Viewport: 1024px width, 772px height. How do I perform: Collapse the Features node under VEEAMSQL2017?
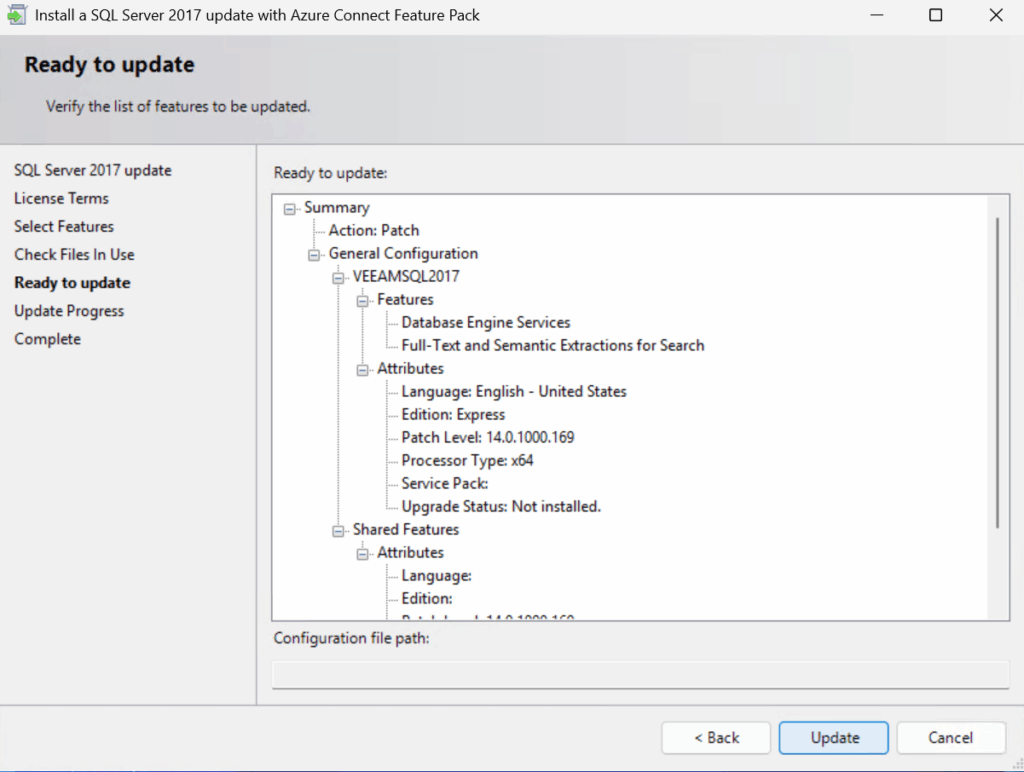[x=362, y=301]
